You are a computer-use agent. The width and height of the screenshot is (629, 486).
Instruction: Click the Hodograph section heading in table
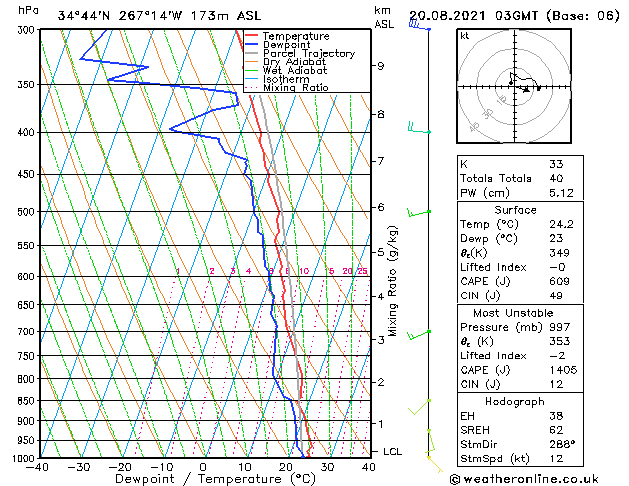[515, 402]
